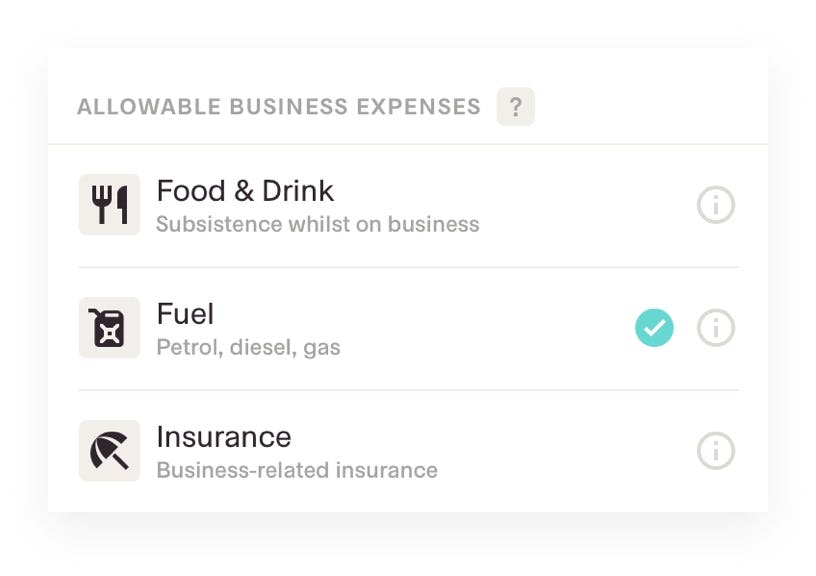Click the Business-related insurance description

tap(297, 470)
